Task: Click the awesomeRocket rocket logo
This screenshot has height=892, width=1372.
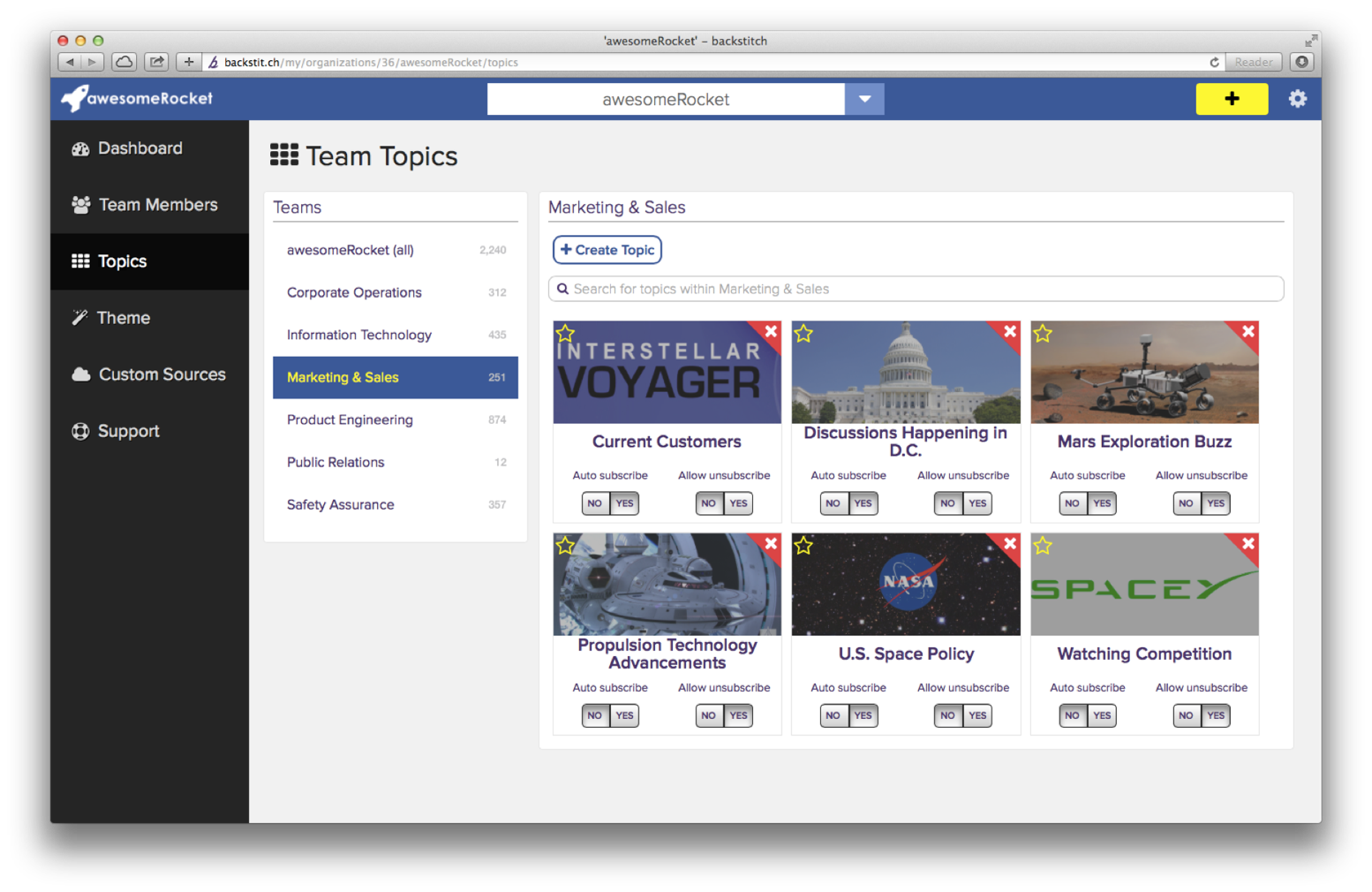Action: [137, 98]
